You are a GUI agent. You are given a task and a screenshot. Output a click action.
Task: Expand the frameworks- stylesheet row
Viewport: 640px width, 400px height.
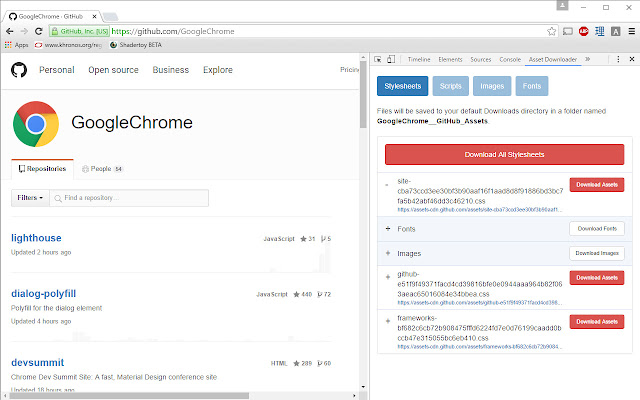tap(388, 321)
